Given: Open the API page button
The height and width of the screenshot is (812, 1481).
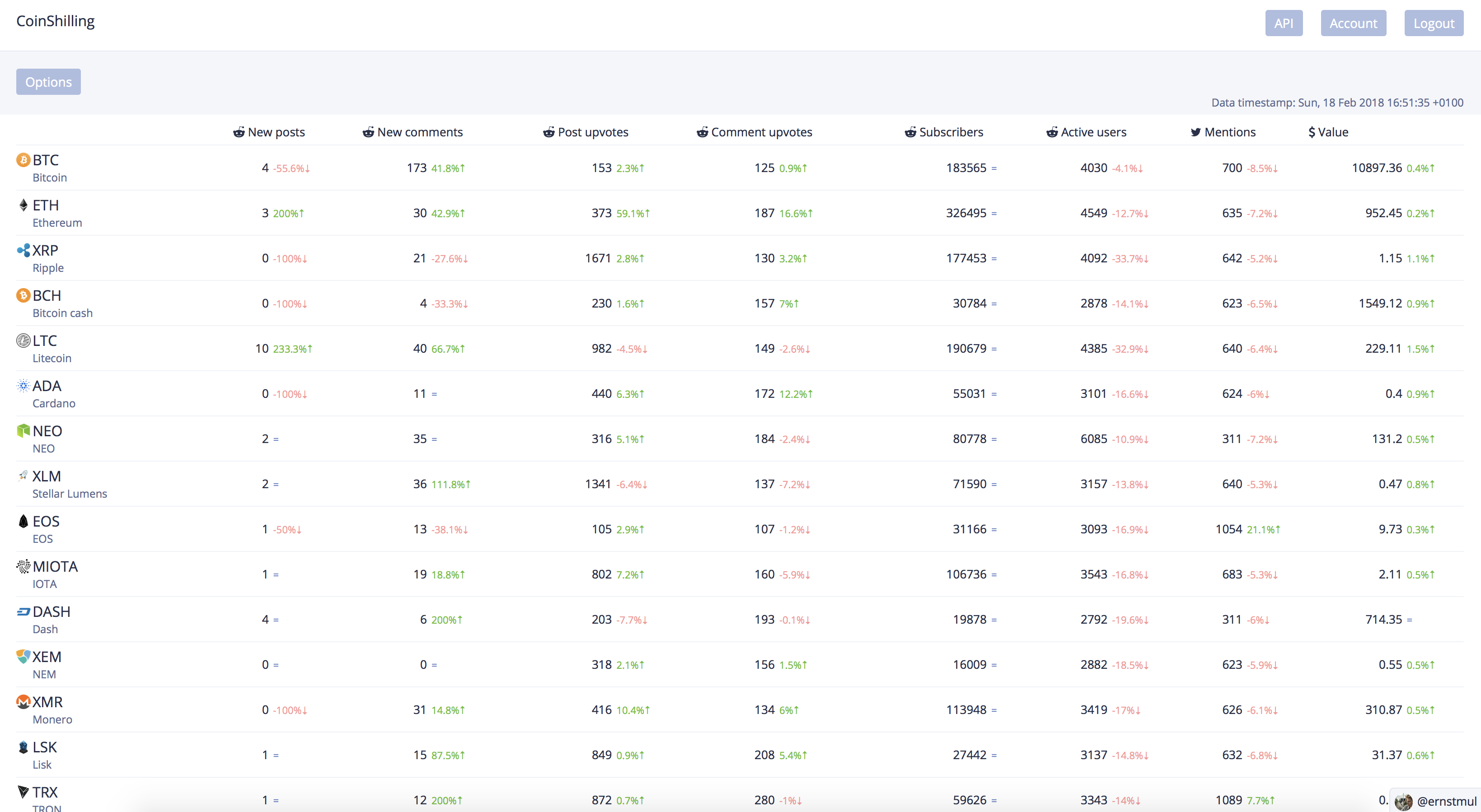Looking at the screenshot, I should coord(1284,23).
